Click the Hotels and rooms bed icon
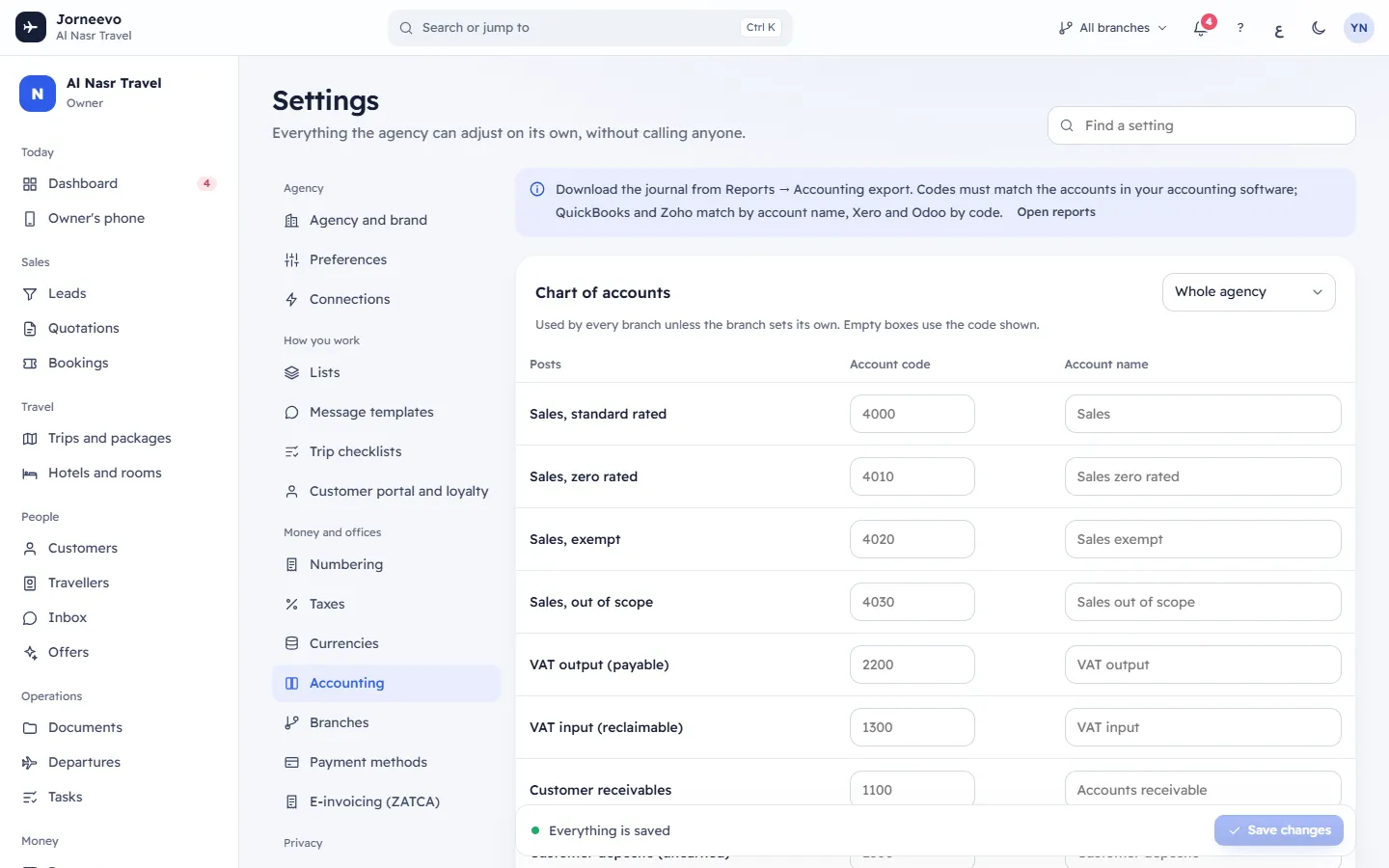 click(30, 474)
